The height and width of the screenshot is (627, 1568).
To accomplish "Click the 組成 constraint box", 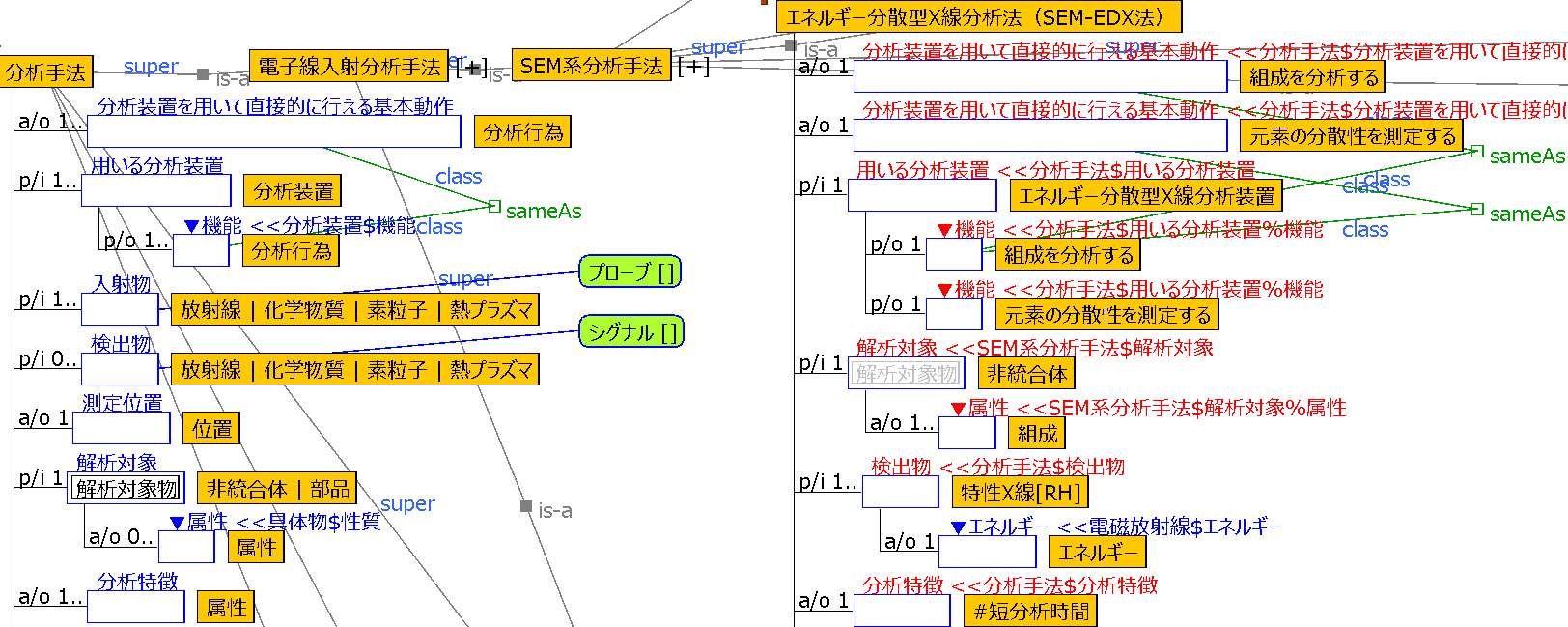I will click(x=1038, y=434).
